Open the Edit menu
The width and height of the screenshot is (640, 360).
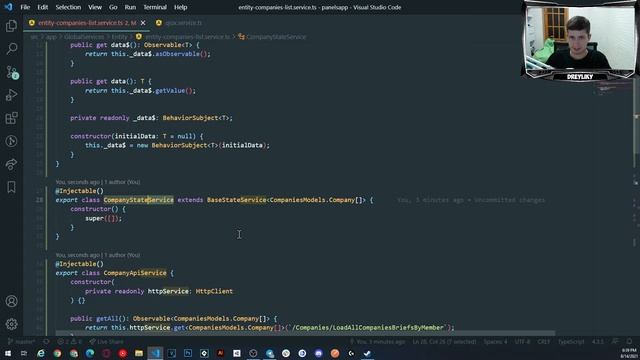[x=42, y=7]
